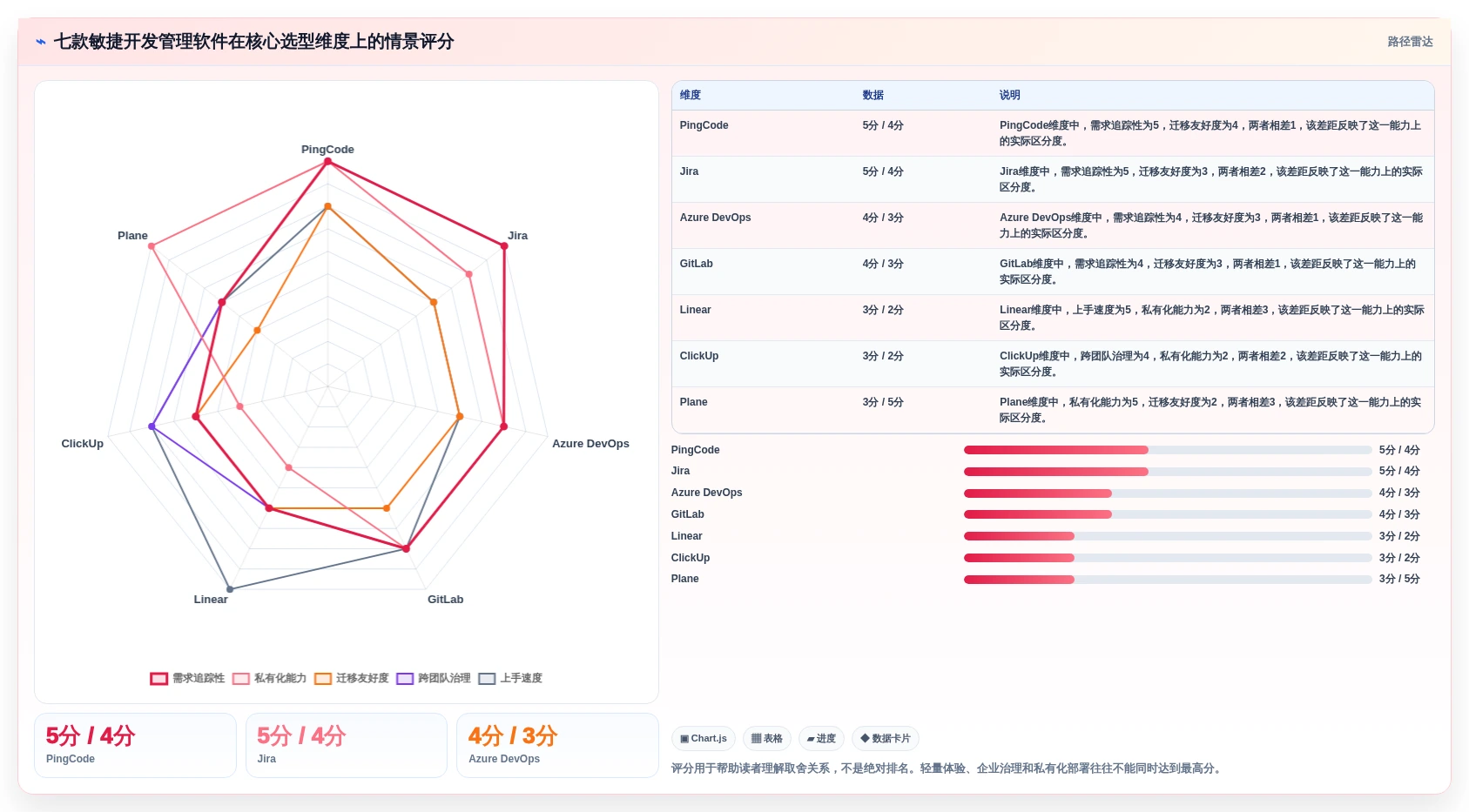
Task: Click the Linear description text in table
Action: point(1212,318)
